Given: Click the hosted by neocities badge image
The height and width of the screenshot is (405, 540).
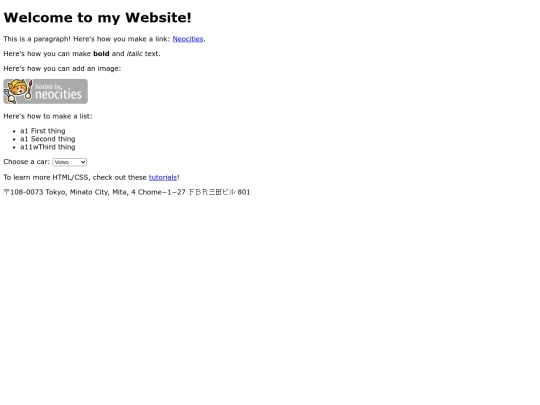Looking at the screenshot, I should click(45, 91).
